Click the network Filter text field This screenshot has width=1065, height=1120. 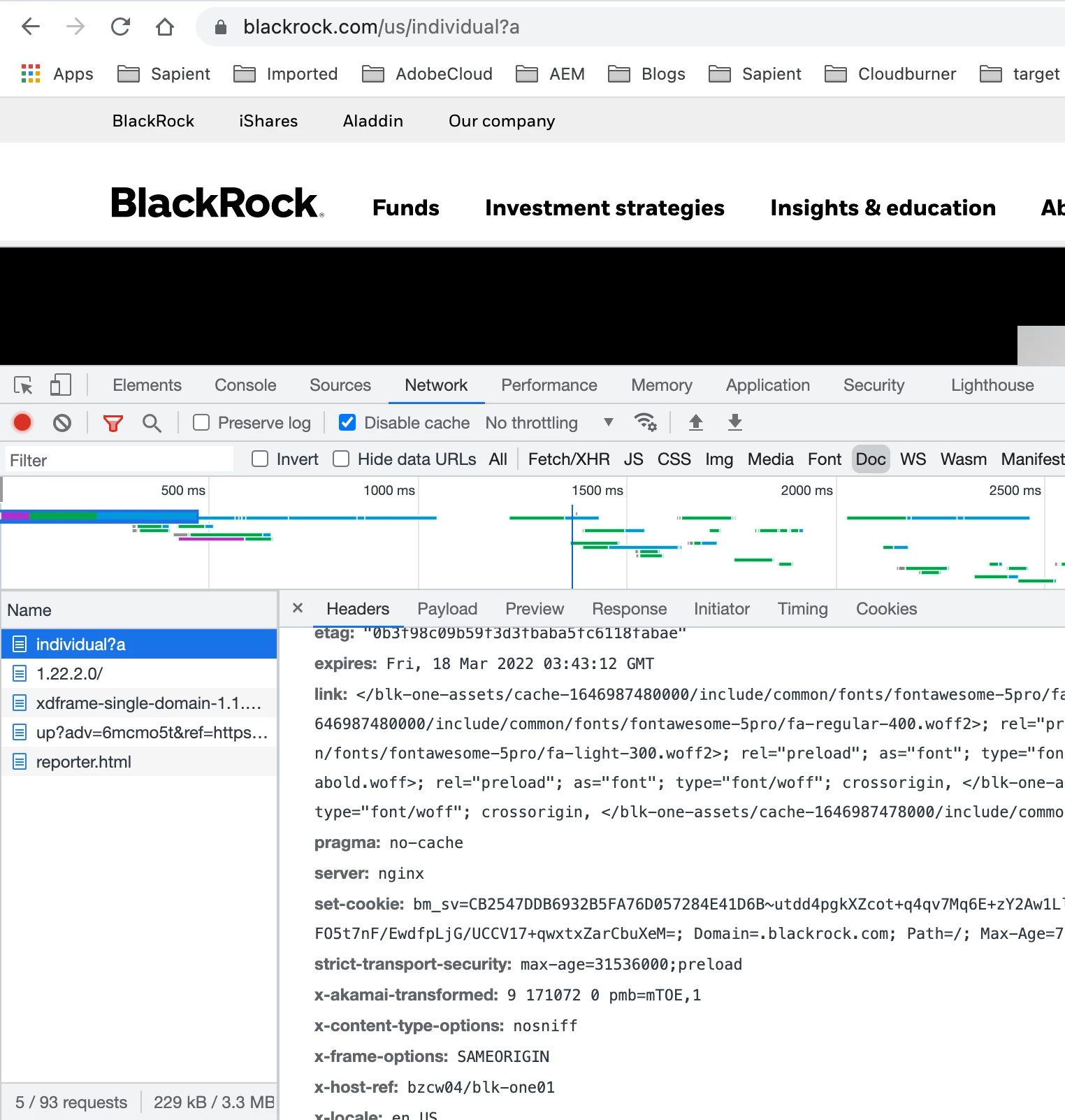click(x=119, y=460)
